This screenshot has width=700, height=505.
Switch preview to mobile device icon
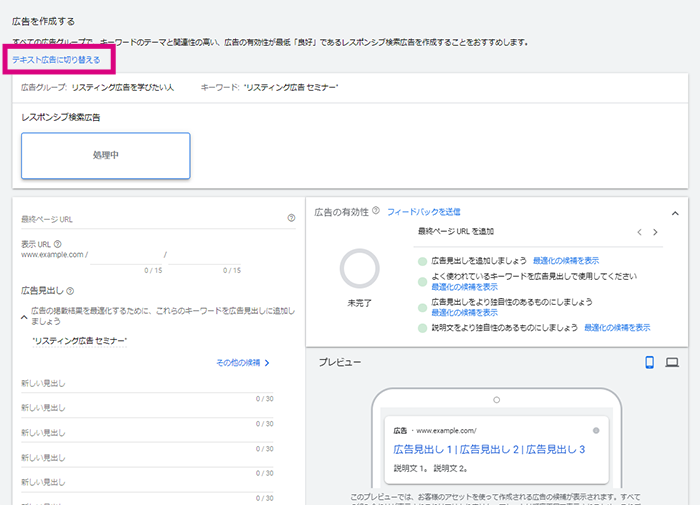(650, 362)
